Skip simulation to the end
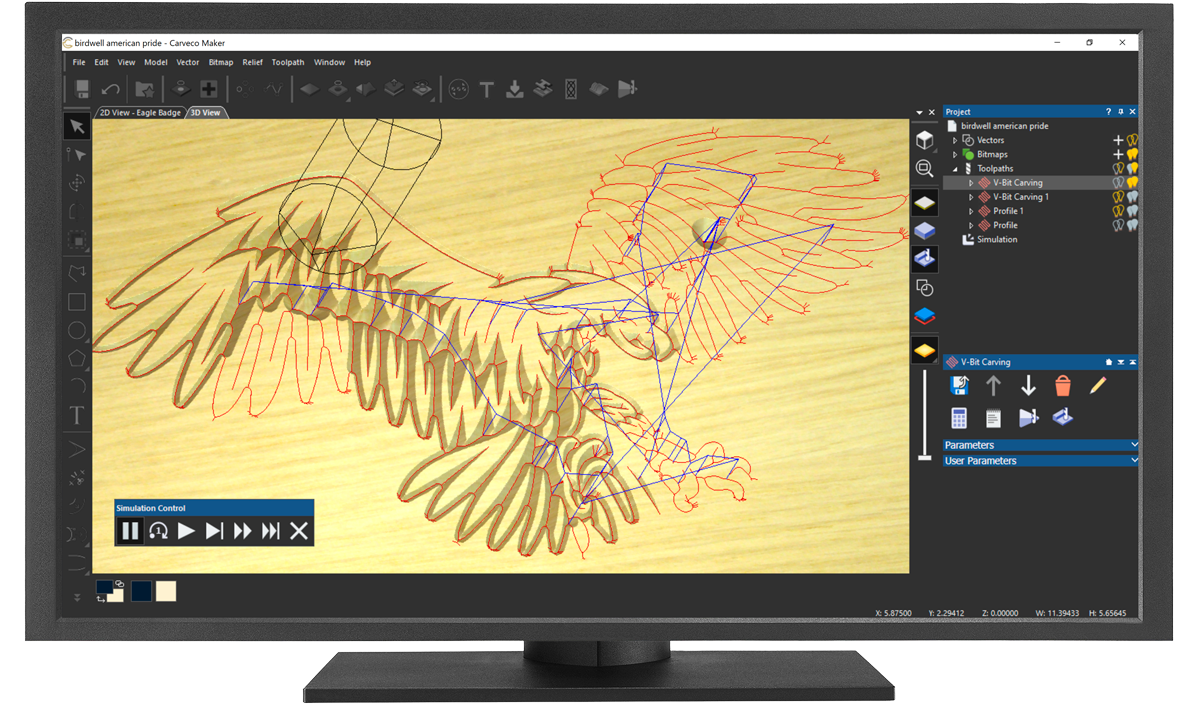Viewport: 1200px width, 705px height. click(x=270, y=531)
